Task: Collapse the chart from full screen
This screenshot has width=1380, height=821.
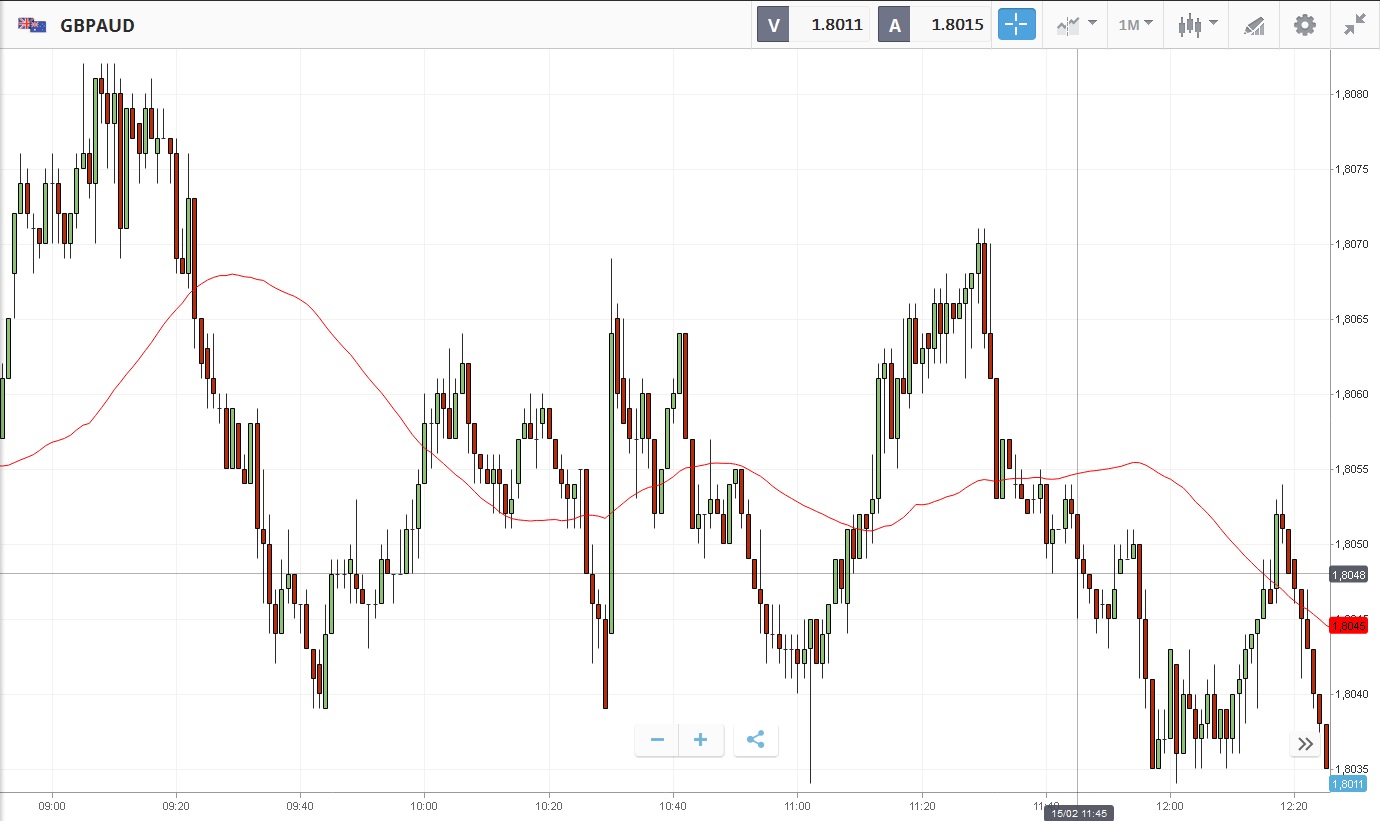Action: pyautogui.click(x=1355, y=25)
